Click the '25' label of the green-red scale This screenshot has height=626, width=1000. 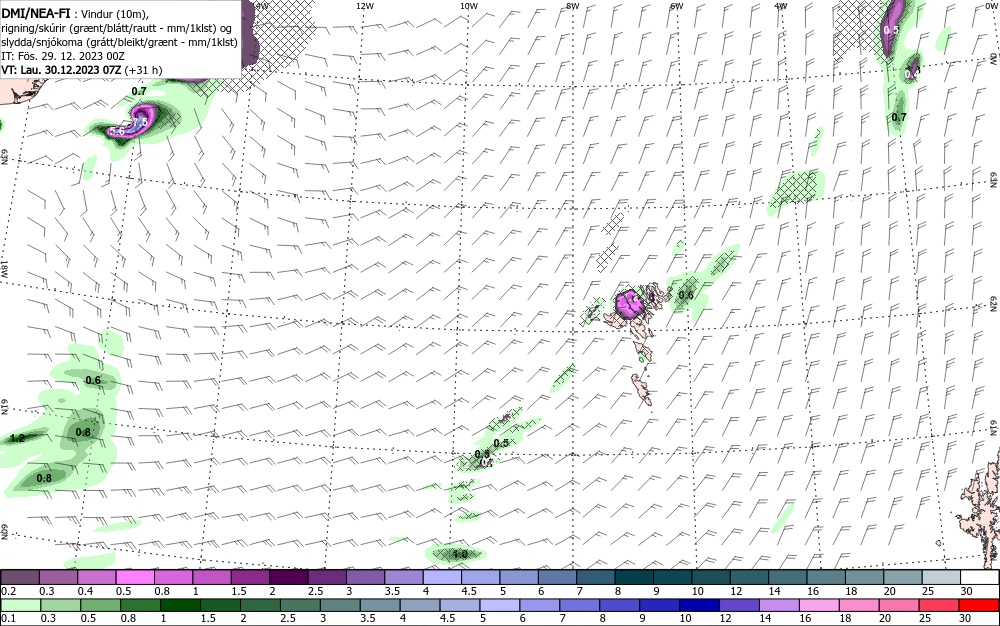coord(925,618)
